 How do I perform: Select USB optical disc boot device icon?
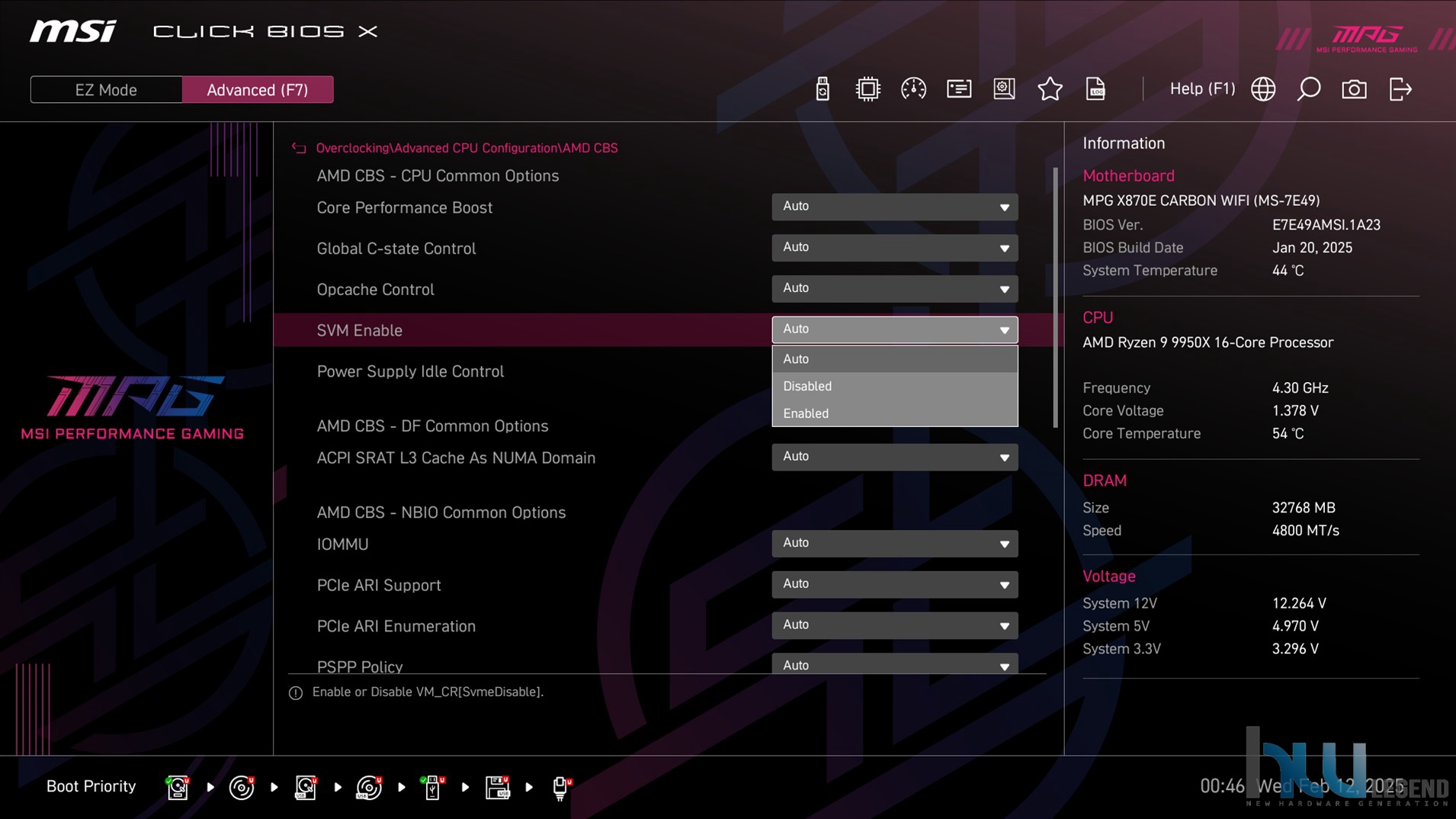pyautogui.click(x=369, y=787)
